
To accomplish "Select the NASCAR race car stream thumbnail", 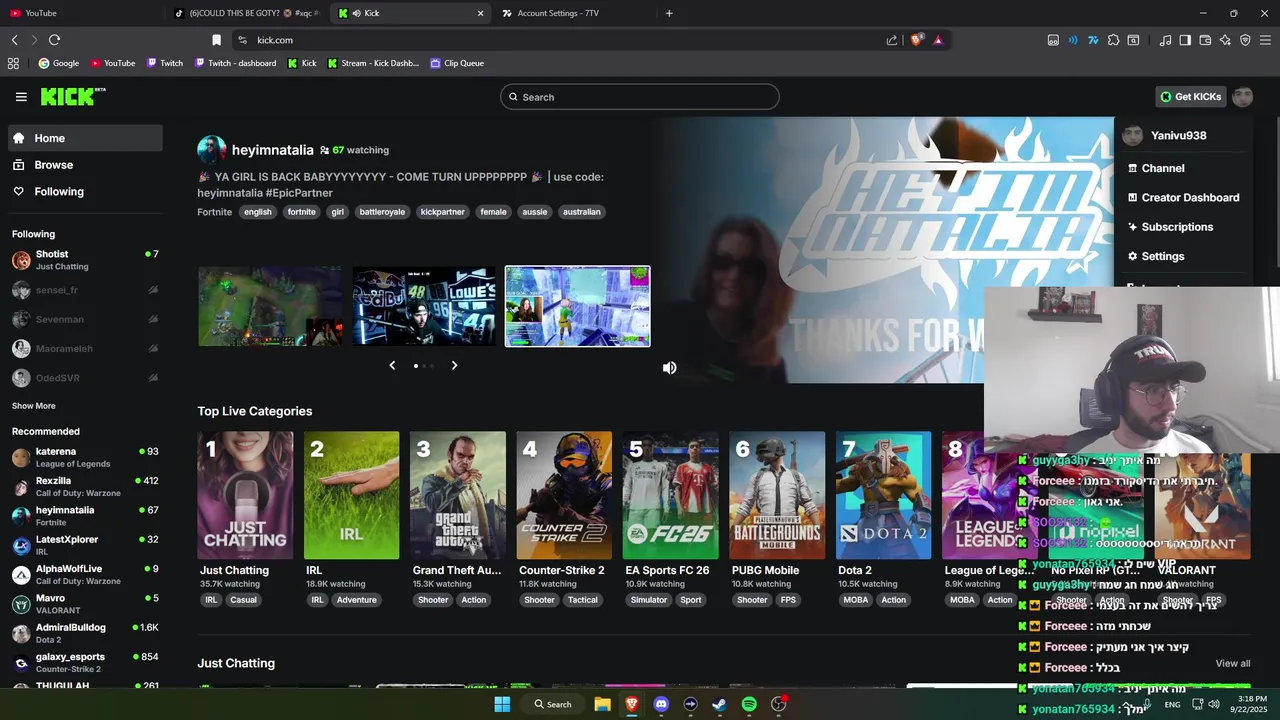I will [424, 306].
